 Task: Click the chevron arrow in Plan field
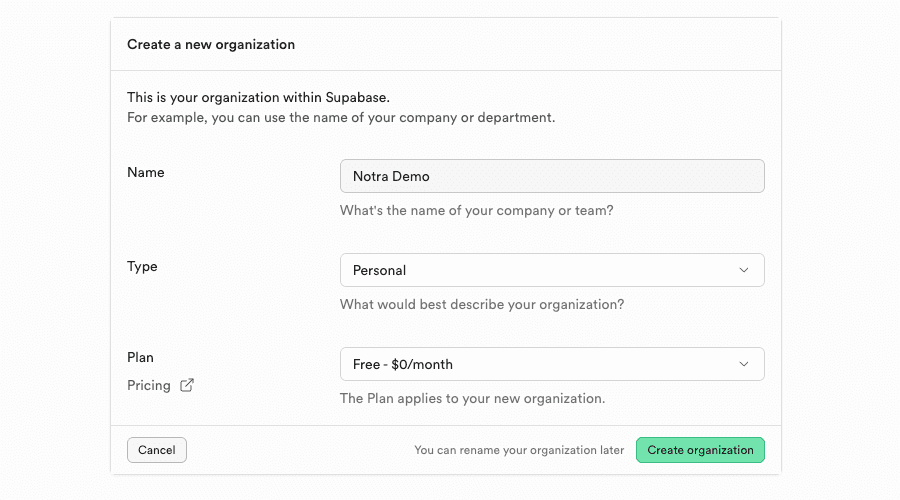pyautogui.click(x=743, y=364)
